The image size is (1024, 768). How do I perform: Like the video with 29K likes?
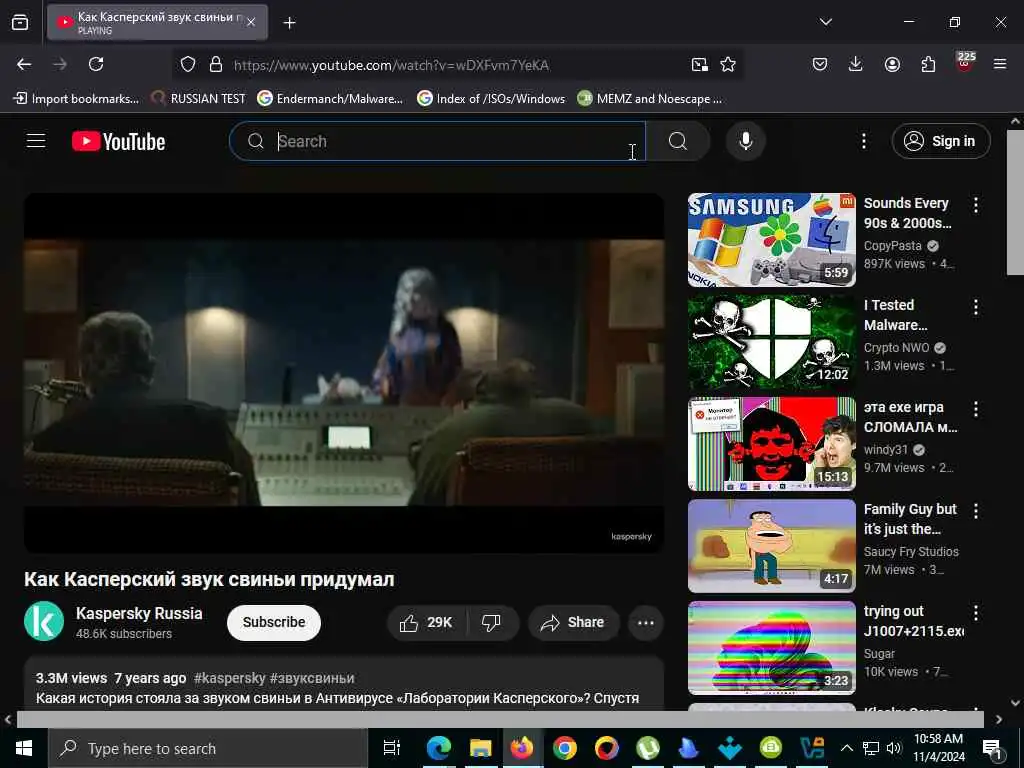pyautogui.click(x=427, y=622)
